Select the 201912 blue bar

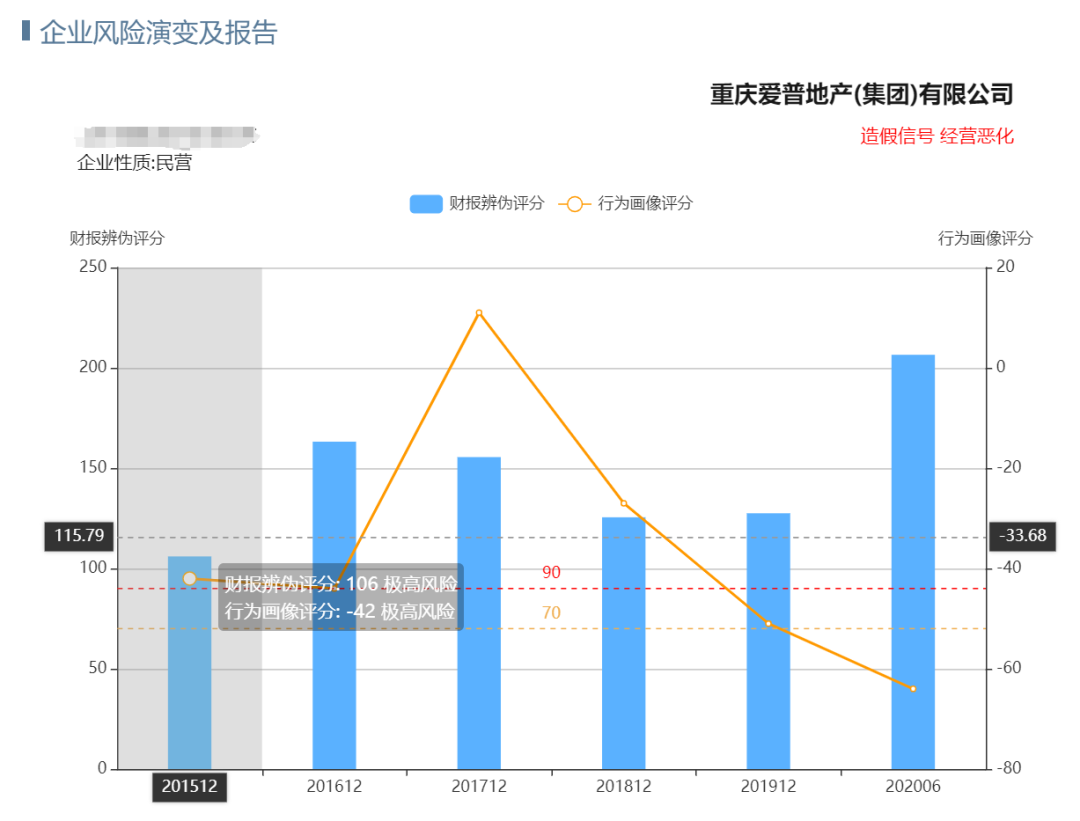(768, 641)
